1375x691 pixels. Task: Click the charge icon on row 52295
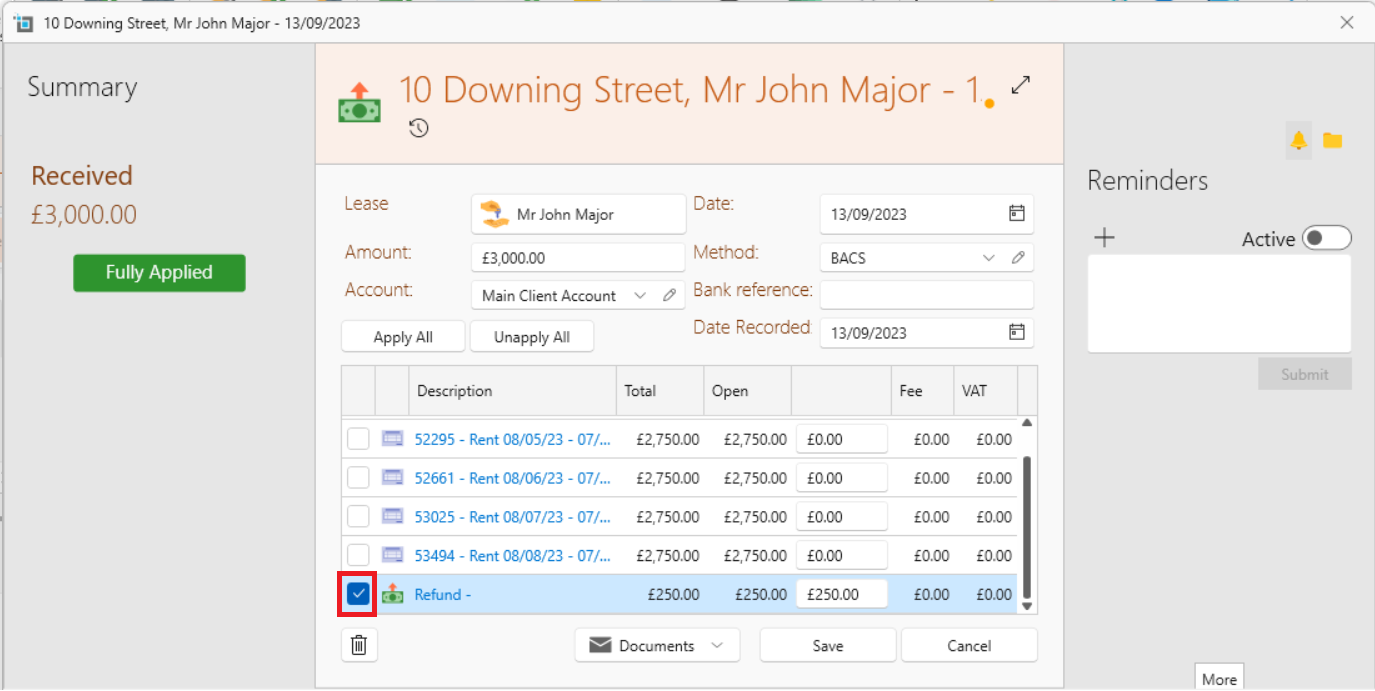pos(392,439)
